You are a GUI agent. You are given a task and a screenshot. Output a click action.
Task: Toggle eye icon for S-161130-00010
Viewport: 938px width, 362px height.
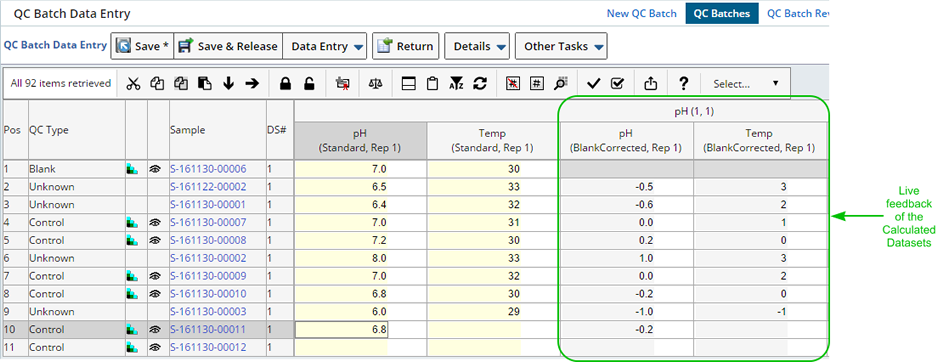coord(155,294)
